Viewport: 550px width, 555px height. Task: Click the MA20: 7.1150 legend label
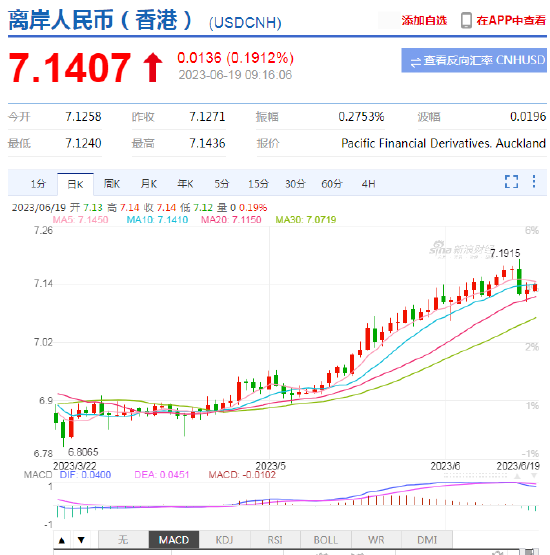tap(231, 220)
